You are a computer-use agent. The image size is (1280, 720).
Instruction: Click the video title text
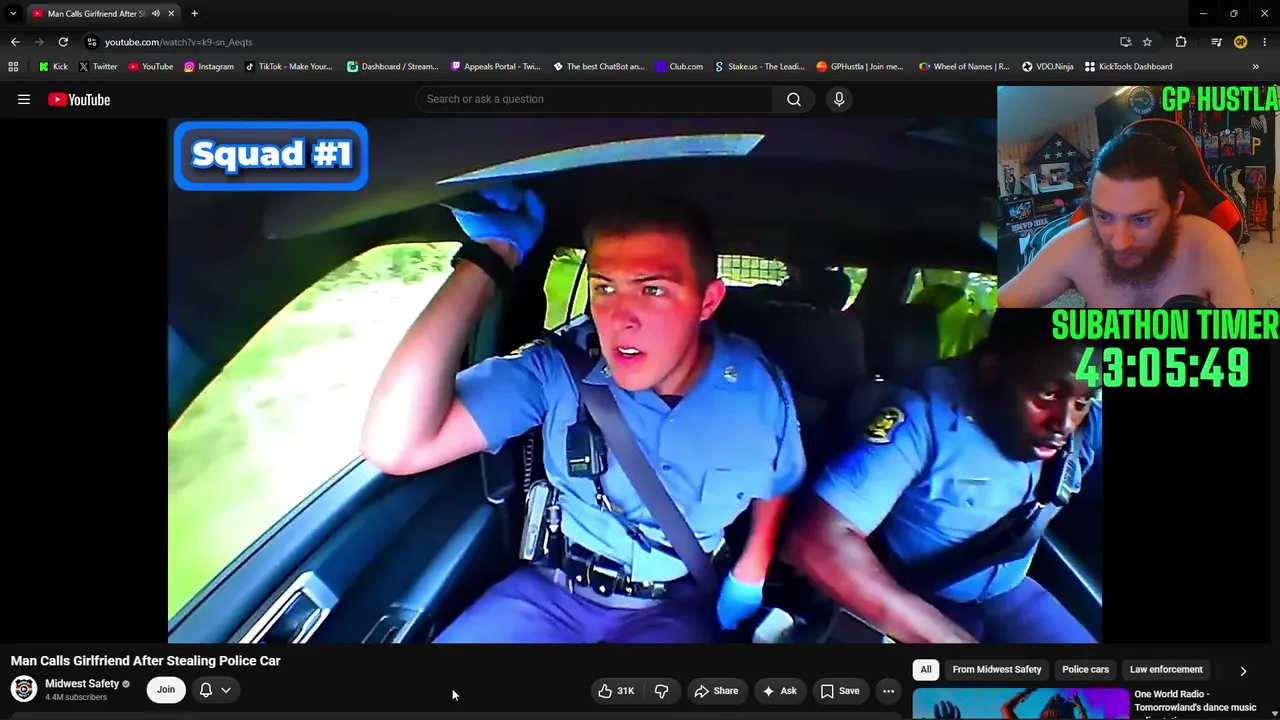146,661
